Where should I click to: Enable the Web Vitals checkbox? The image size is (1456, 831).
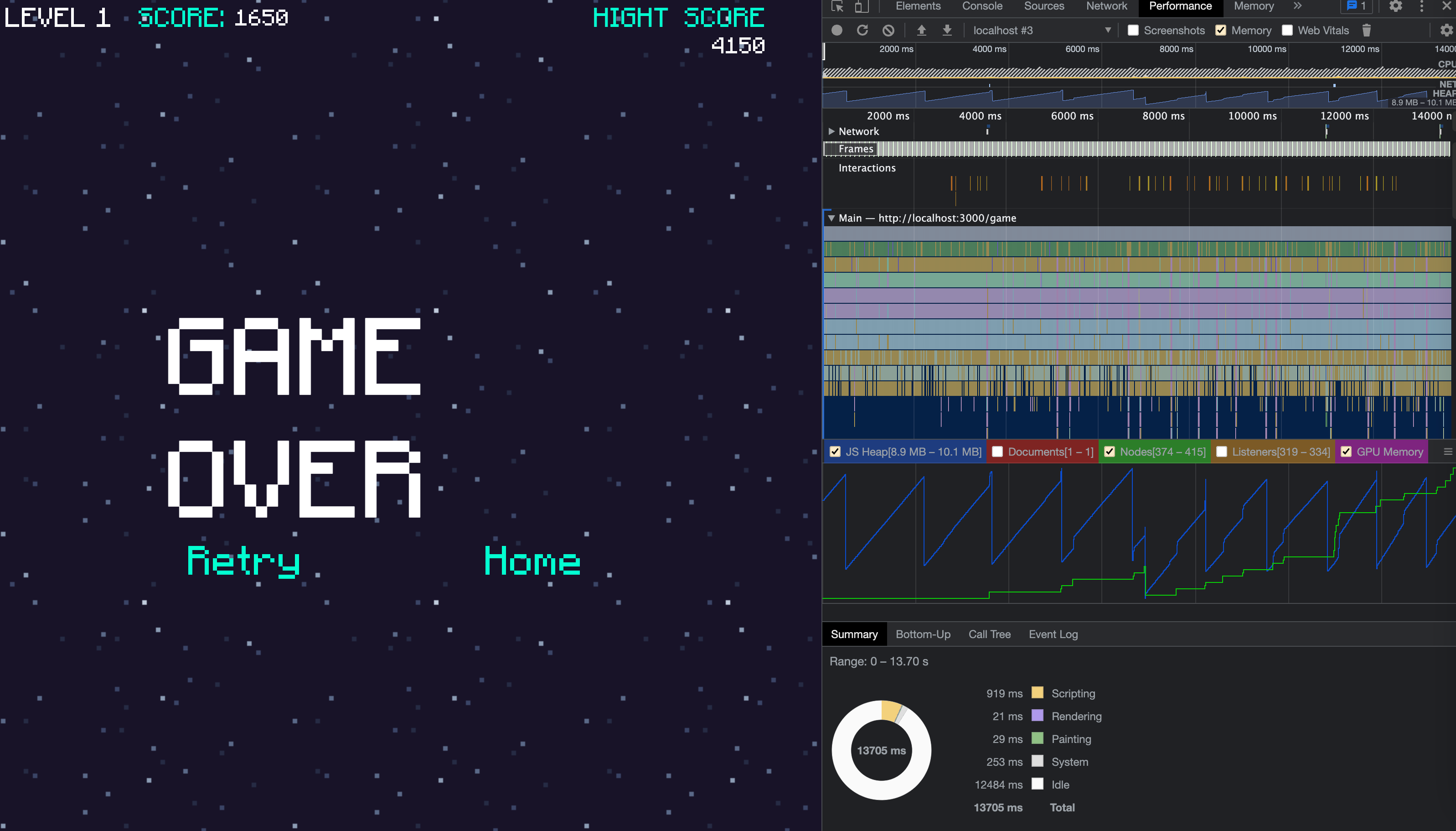1287,30
